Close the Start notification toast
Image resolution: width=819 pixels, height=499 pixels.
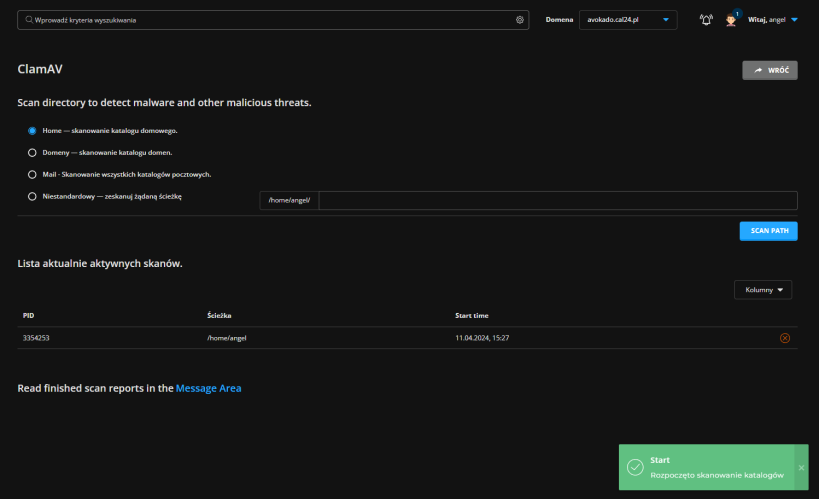801,468
